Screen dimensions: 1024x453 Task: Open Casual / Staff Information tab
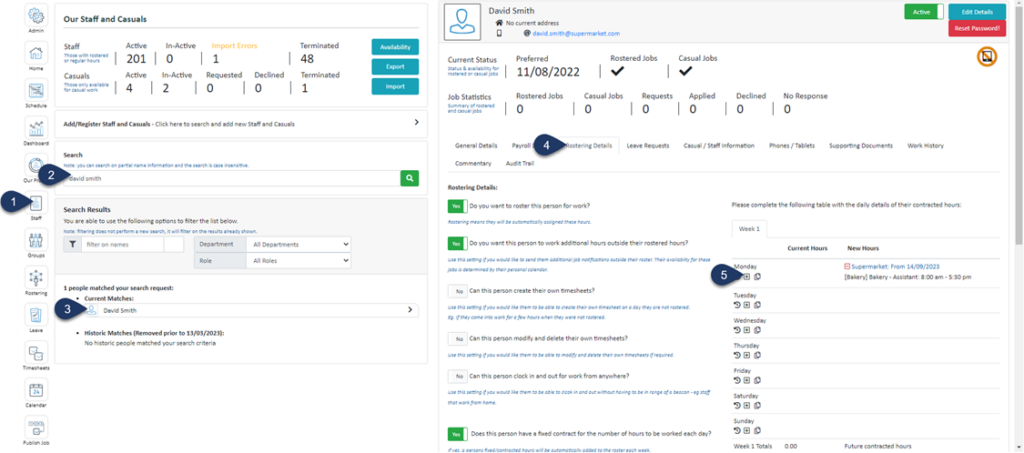click(718, 146)
